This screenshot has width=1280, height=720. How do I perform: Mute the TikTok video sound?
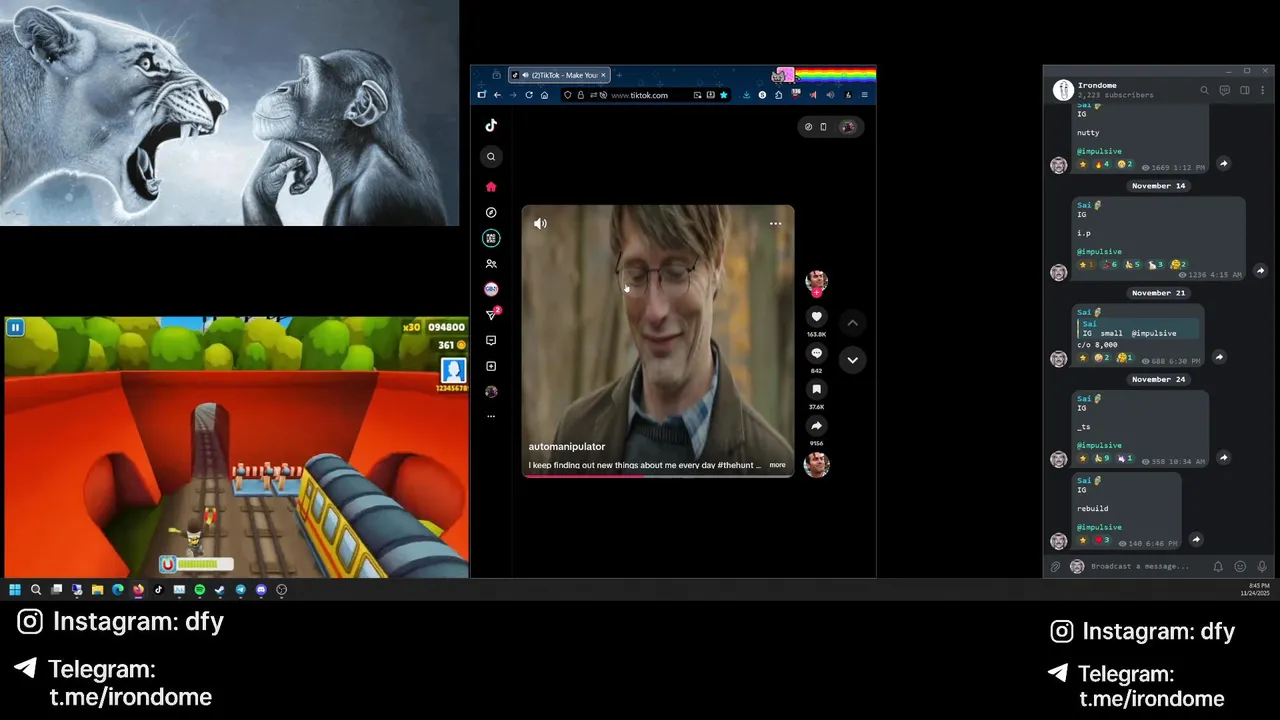point(540,224)
